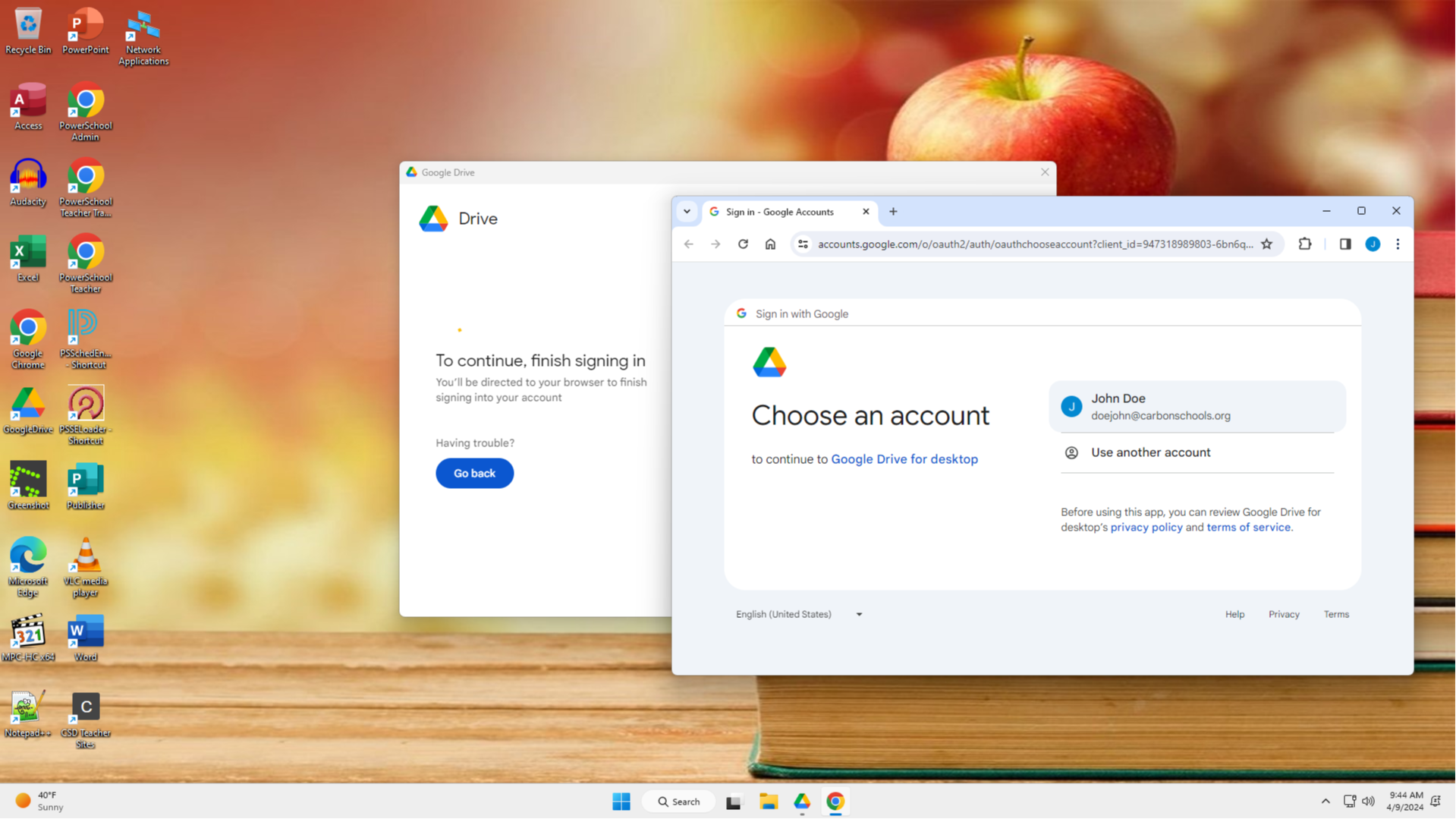Click the Terms footer link
Viewport: 1456px width, 819px height.
pos(1336,614)
